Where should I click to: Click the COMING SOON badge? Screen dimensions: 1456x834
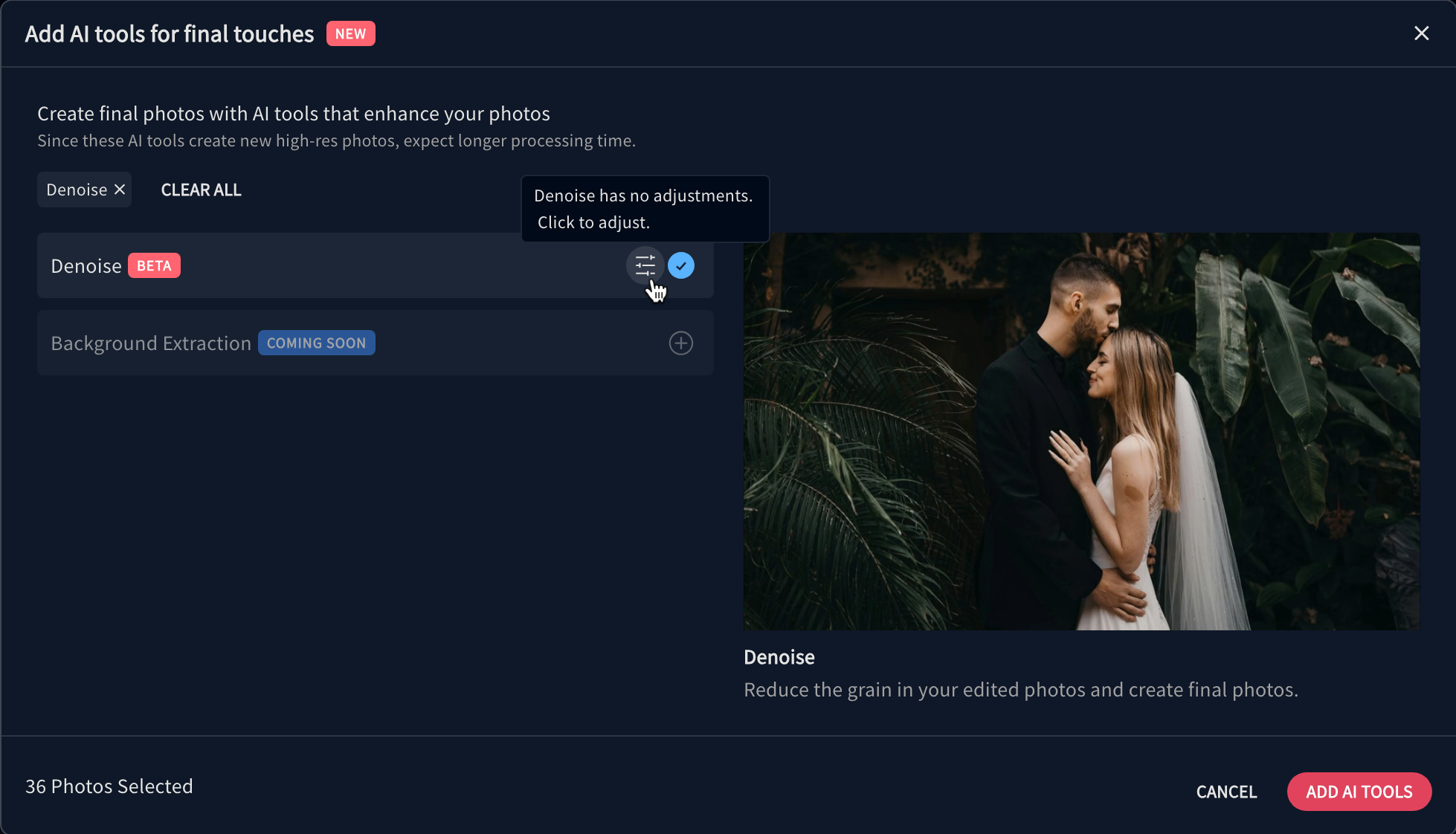(316, 343)
